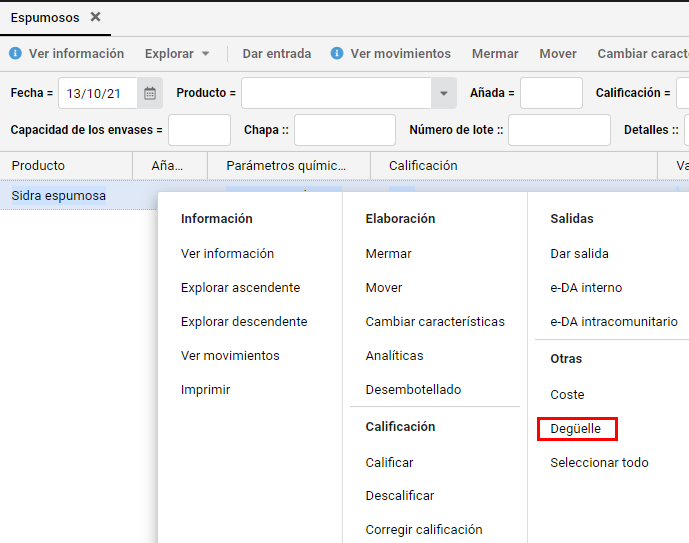
Task: Click Calificación column header
Action: tap(514, 166)
